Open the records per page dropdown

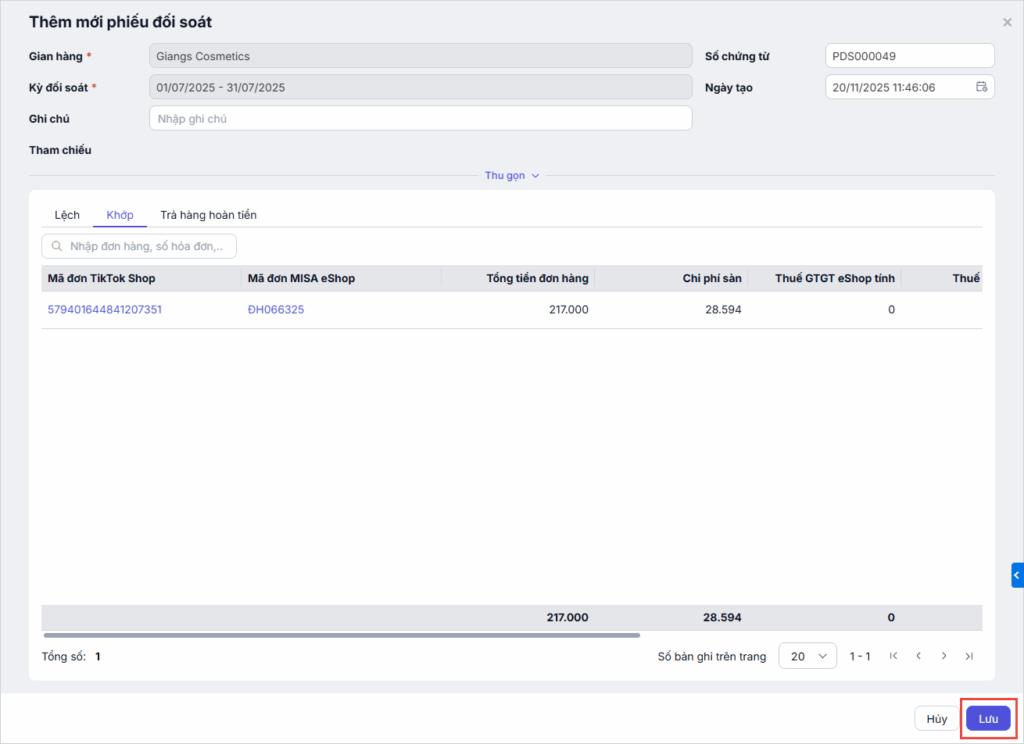[x=807, y=656]
